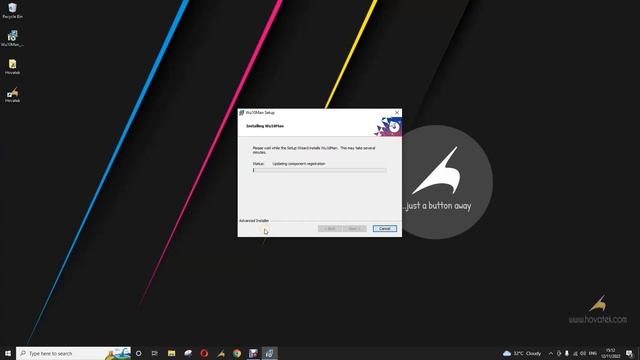Close the Wu10Man Setup dialog
The width and height of the screenshot is (640, 360).
tap(397, 113)
